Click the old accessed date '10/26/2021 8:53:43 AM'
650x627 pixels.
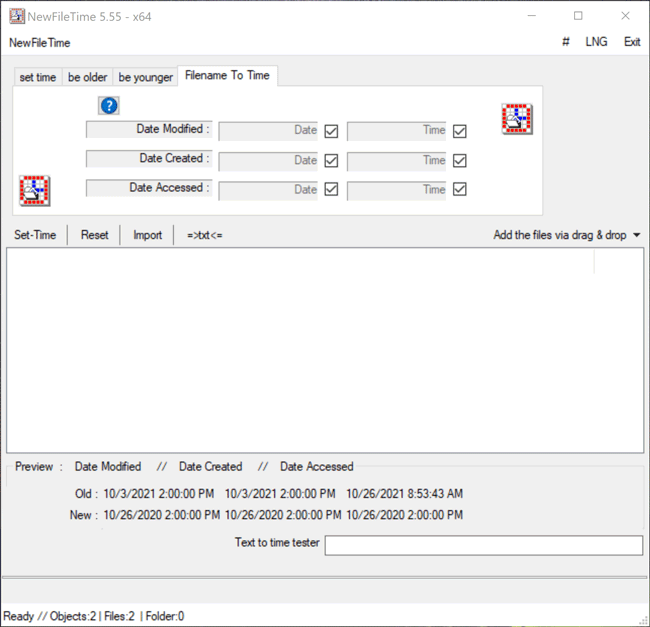[405, 494]
